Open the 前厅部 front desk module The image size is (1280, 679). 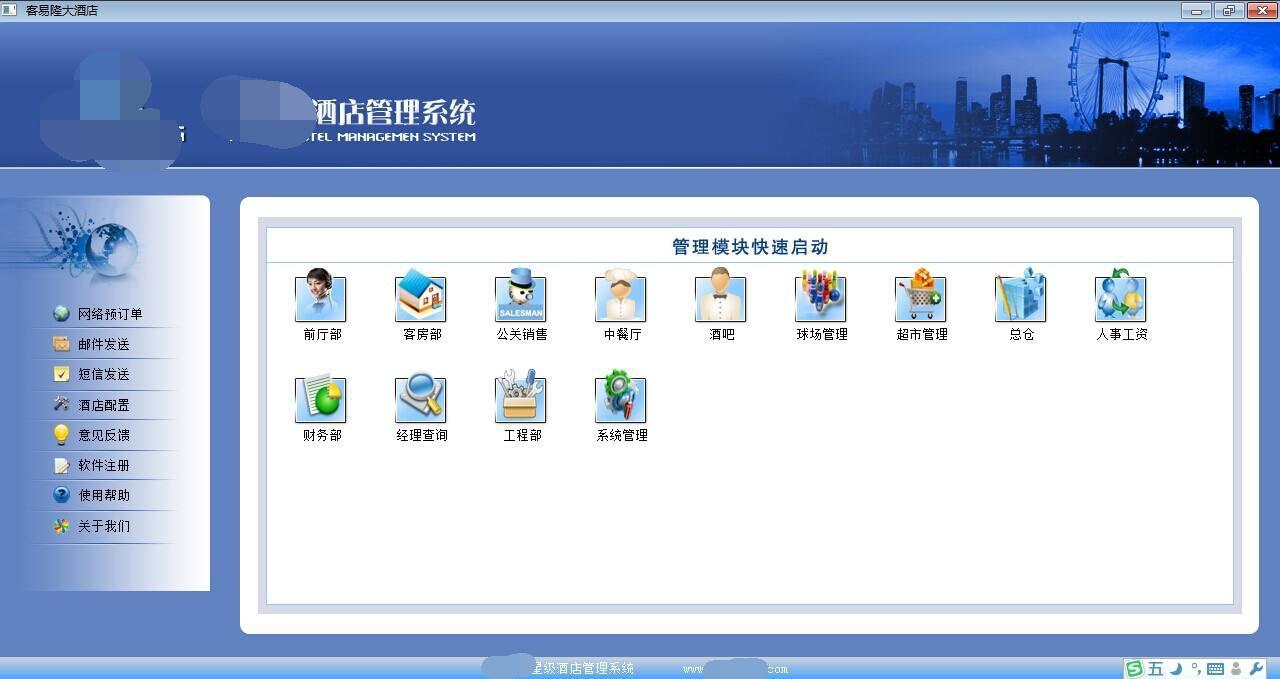click(320, 299)
